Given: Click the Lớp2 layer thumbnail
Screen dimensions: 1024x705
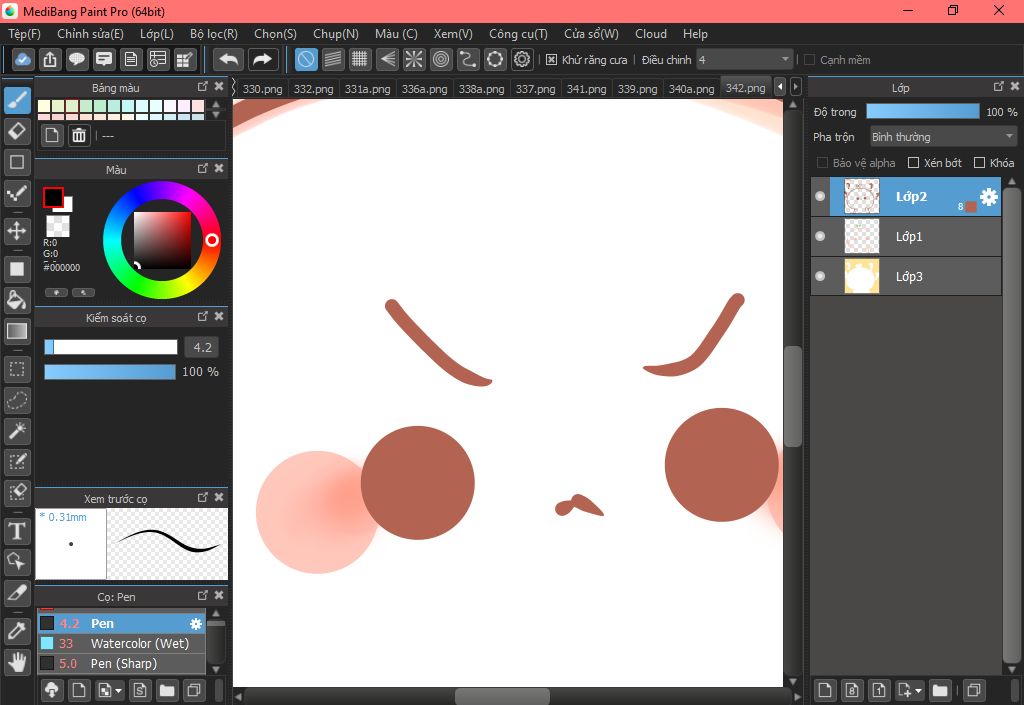Looking at the screenshot, I should (861, 196).
